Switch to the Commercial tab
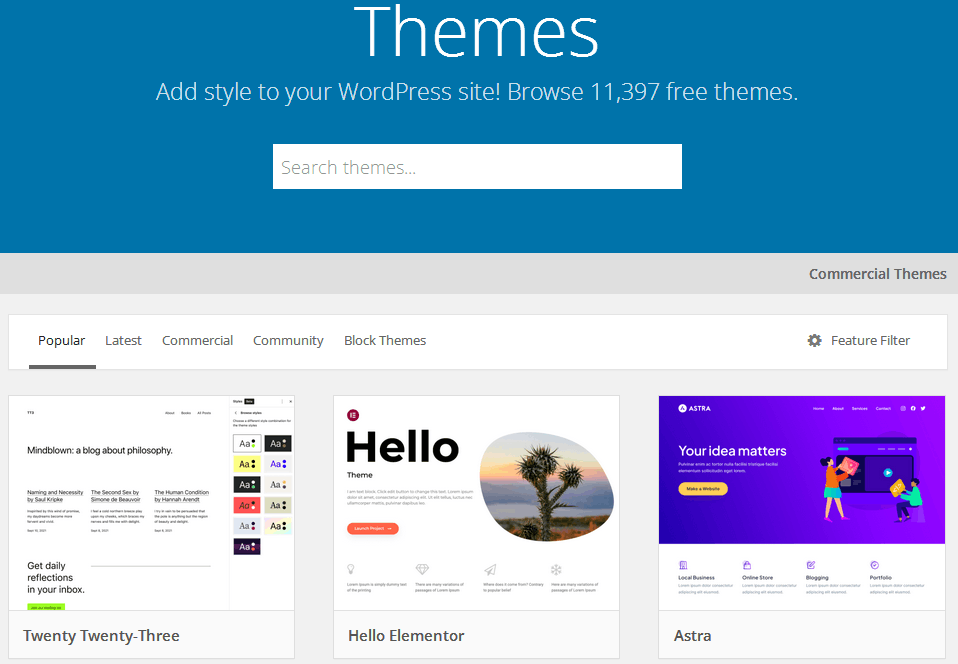The width and height of the screenshot is (958, 664). coord(197,340)
